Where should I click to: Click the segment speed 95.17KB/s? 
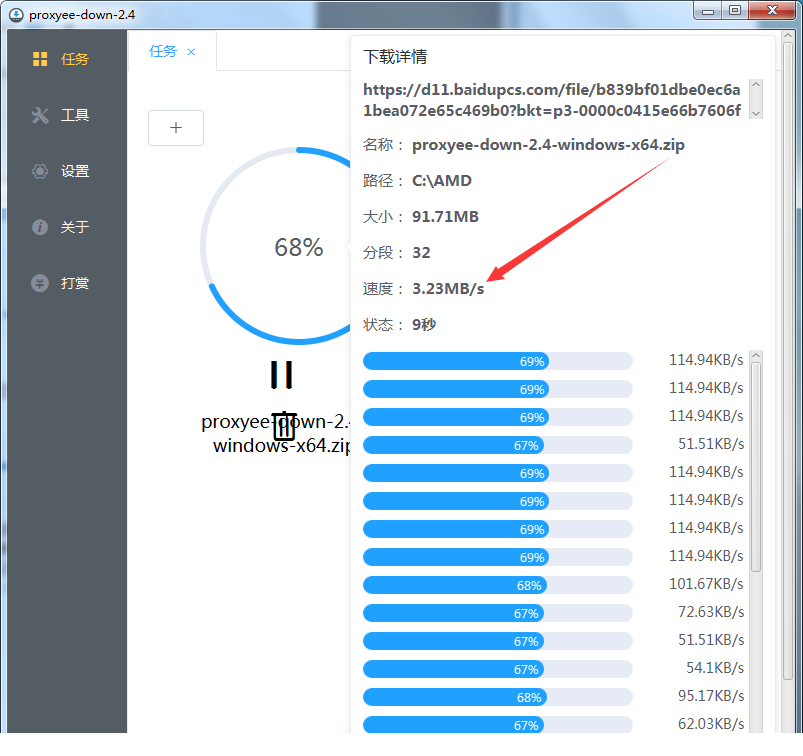[711, 696]
